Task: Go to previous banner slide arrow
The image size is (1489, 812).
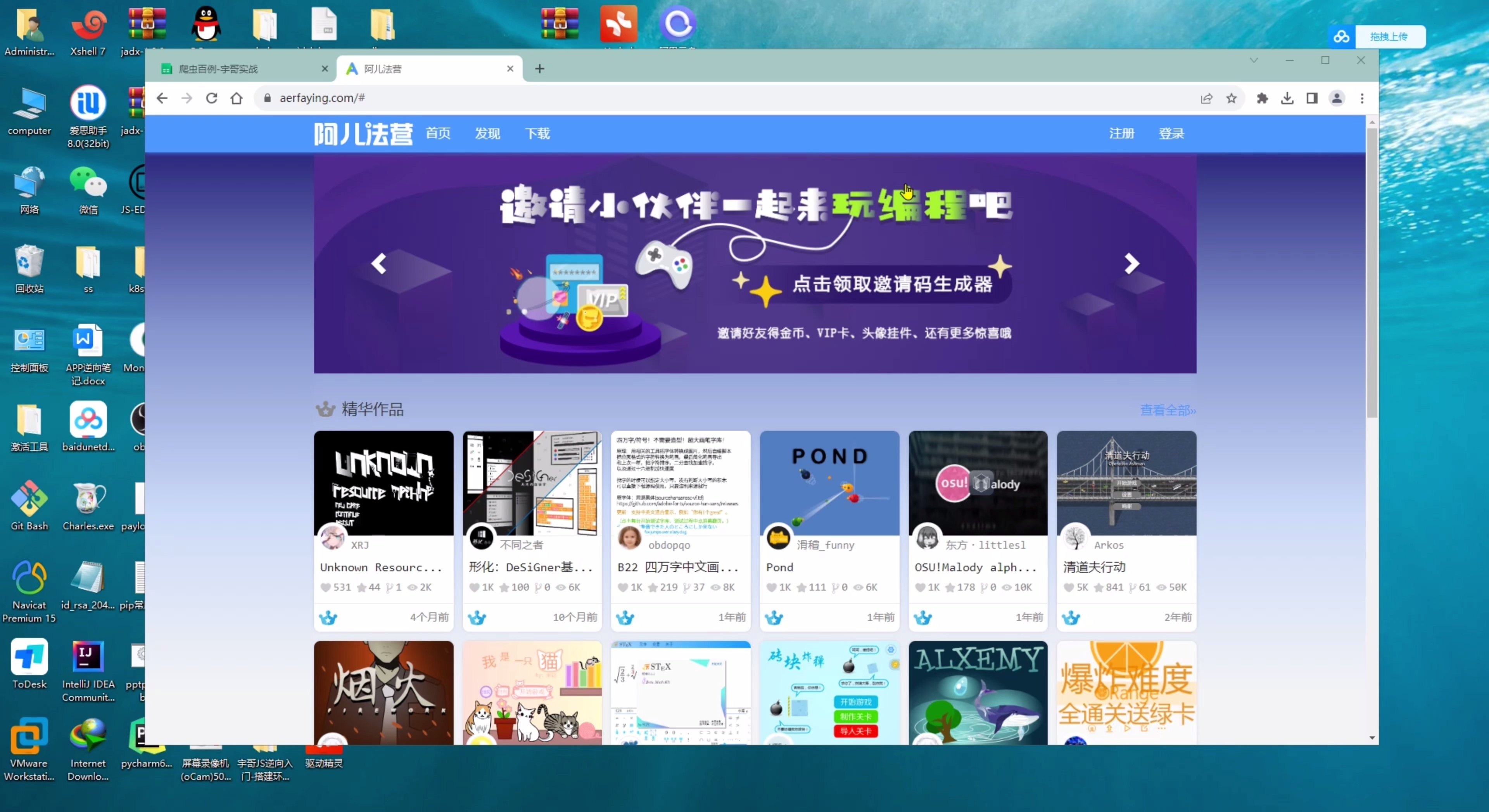Action: [379, 264]
